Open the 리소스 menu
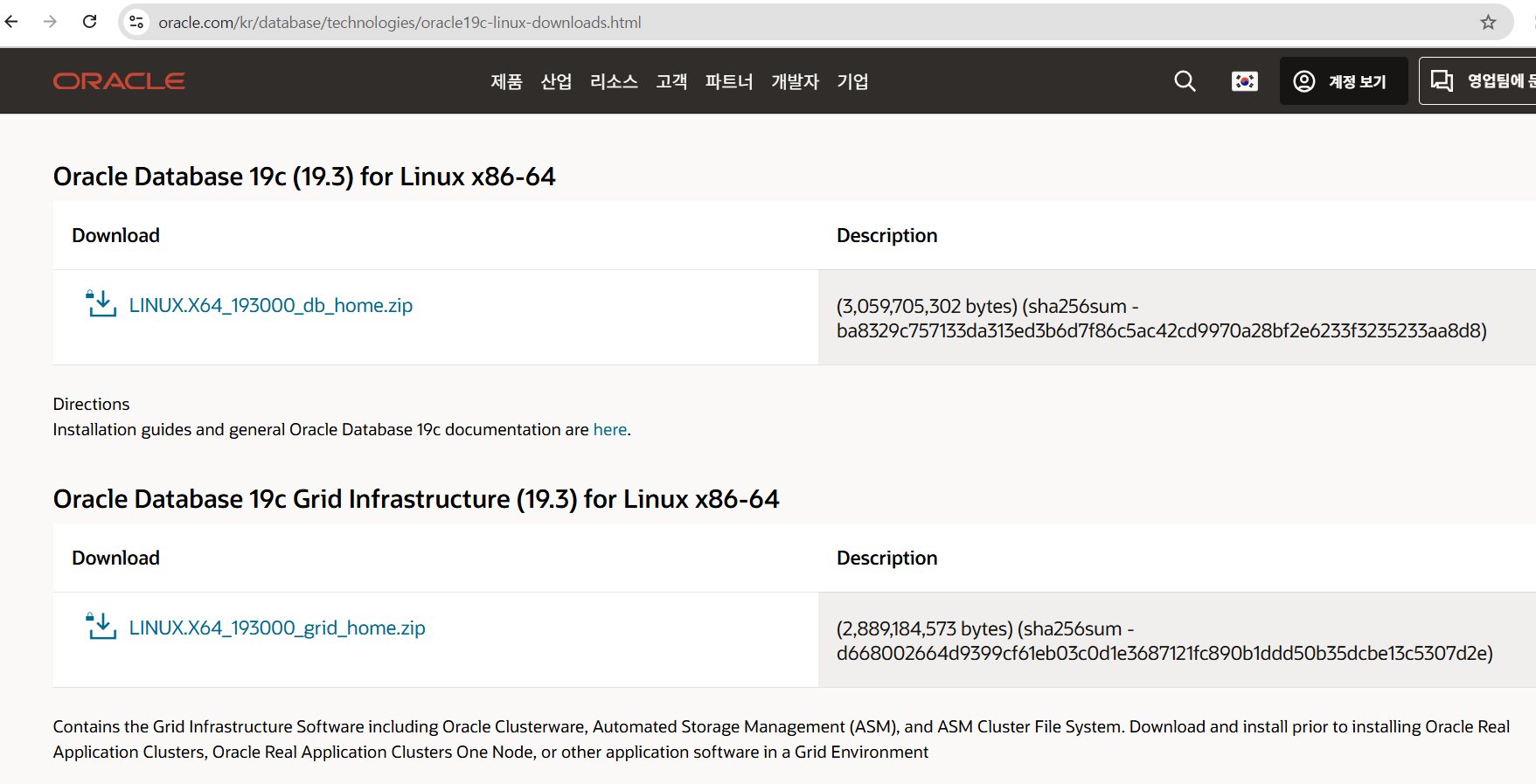Image resolution: width=1536 pixels, height=784 pixels. click(614, 81)
